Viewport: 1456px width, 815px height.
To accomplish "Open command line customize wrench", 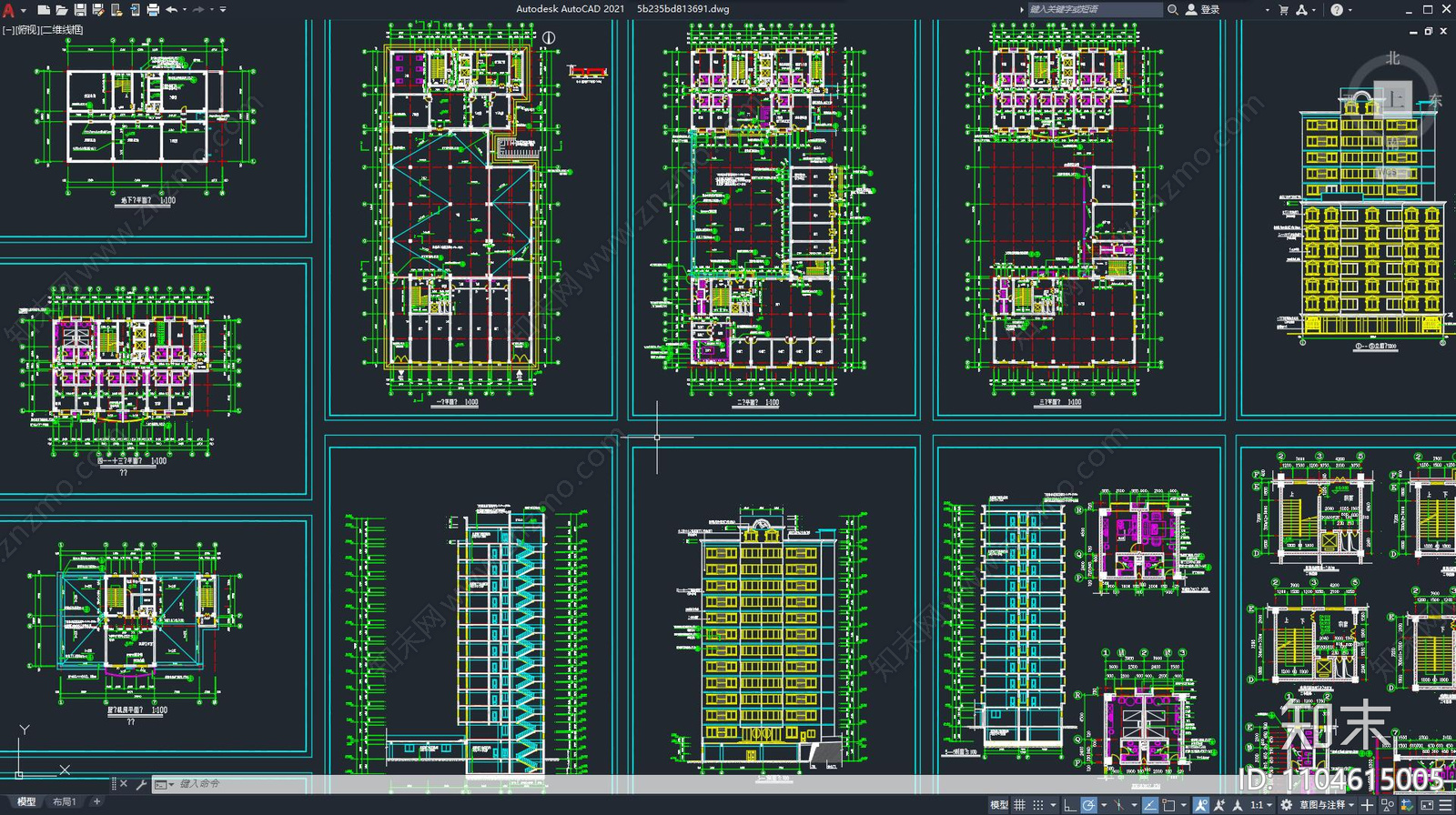I will (x=141, y=783).
